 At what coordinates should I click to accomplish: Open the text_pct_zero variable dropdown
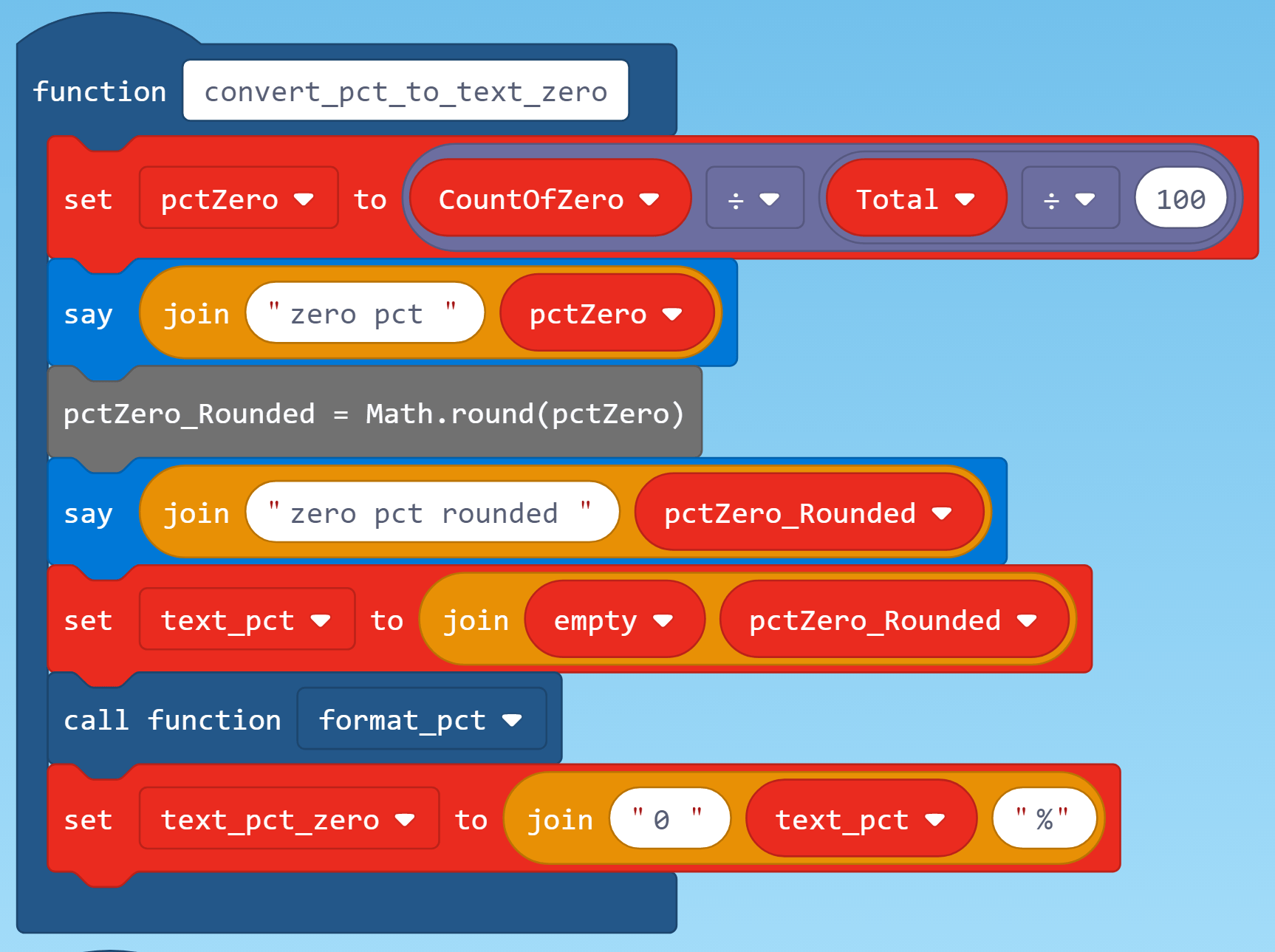pos(289,818)
